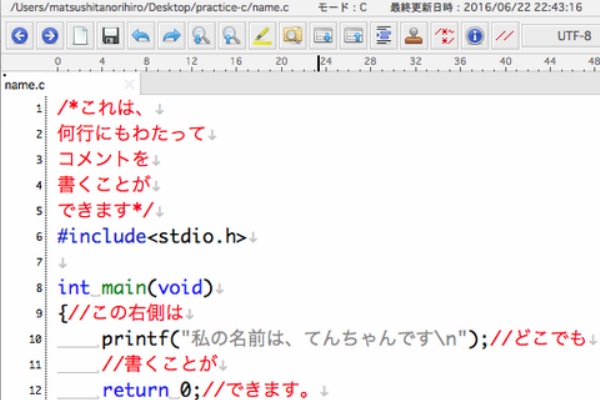Click comment //書くことが on line 11
The height and width of the screenshot is (400, 600).
(160, 364)
